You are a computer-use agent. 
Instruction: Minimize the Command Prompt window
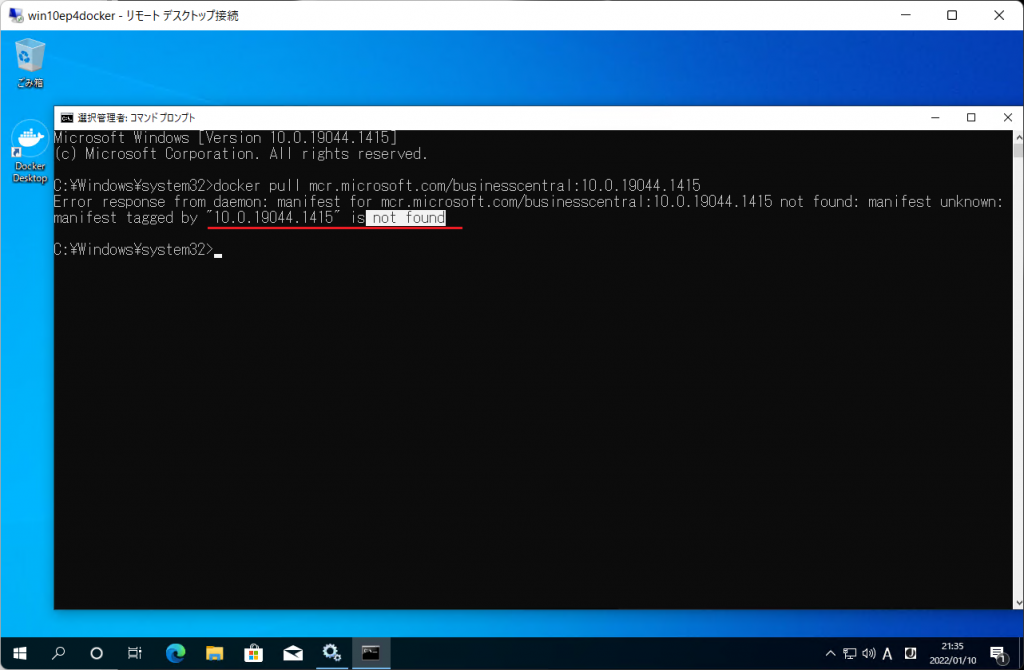(935, 118)
